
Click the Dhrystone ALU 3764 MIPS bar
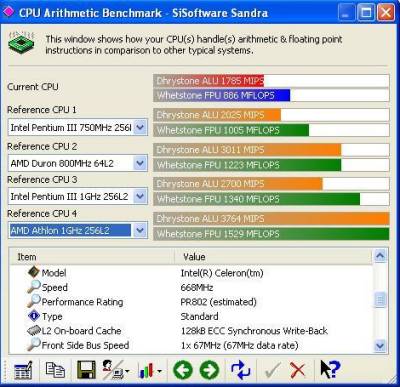tap(271, 219)
